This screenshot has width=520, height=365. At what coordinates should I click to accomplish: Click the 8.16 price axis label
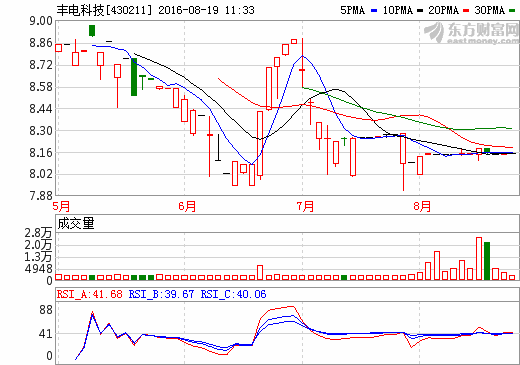(x=41, y=153)
